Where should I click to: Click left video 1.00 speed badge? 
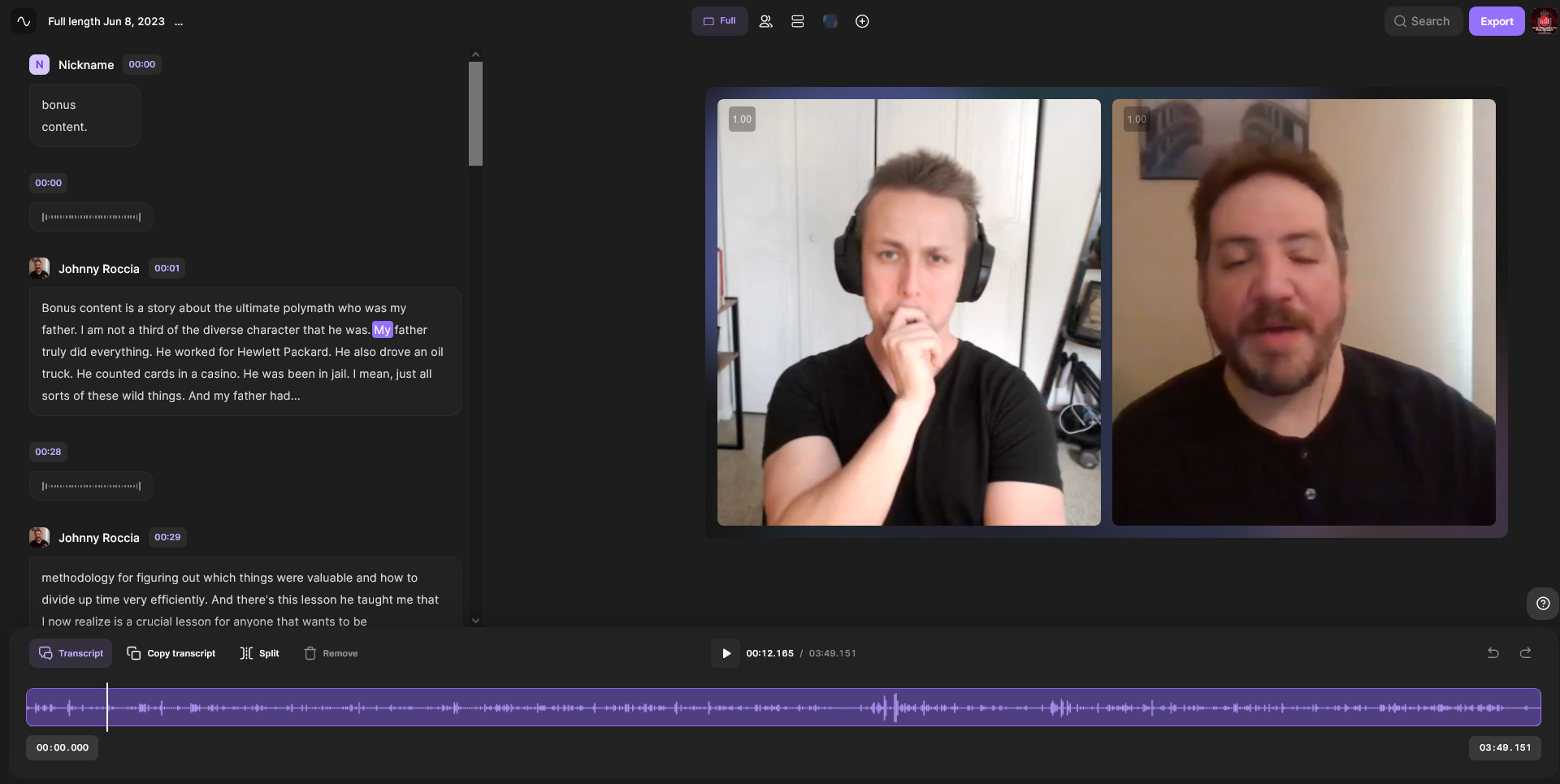pyautogui.click(x=742, y=119)
